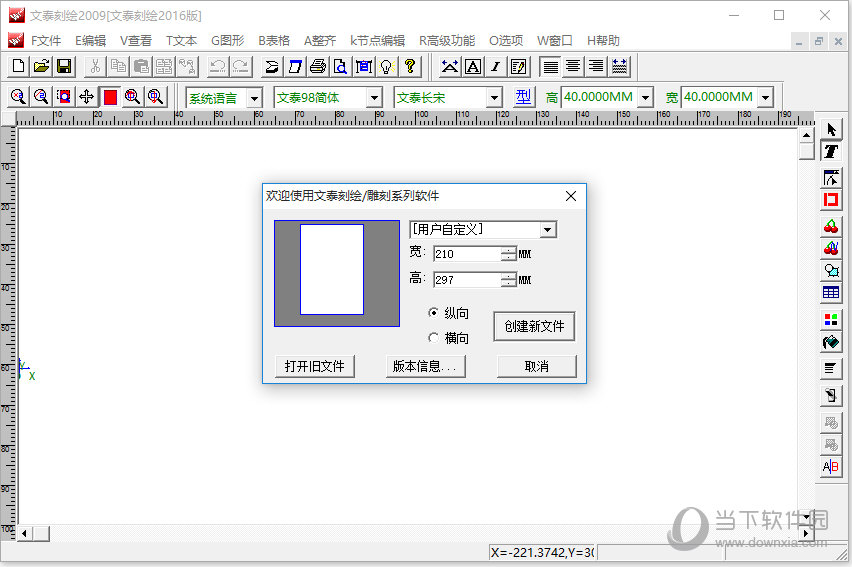Click the redo arrow icon
This screenshot has height=567, width=852.
[240, 66]
